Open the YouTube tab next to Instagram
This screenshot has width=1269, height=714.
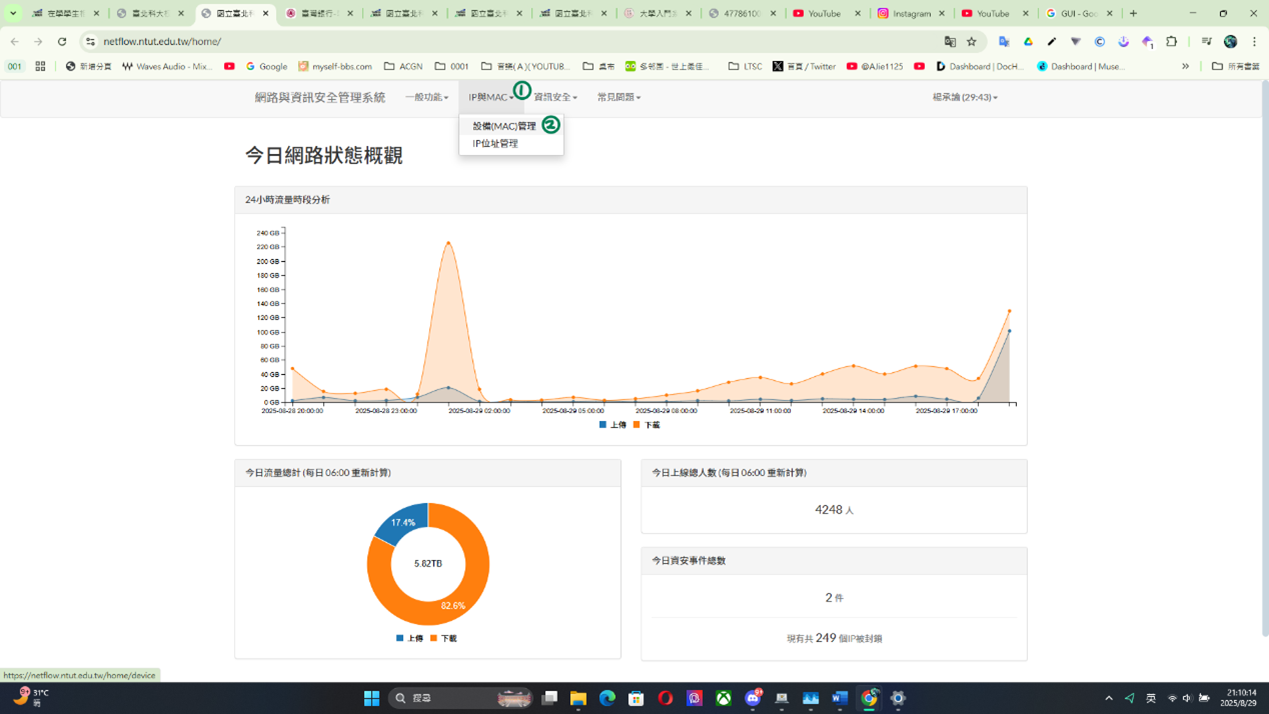coord(992,14)
